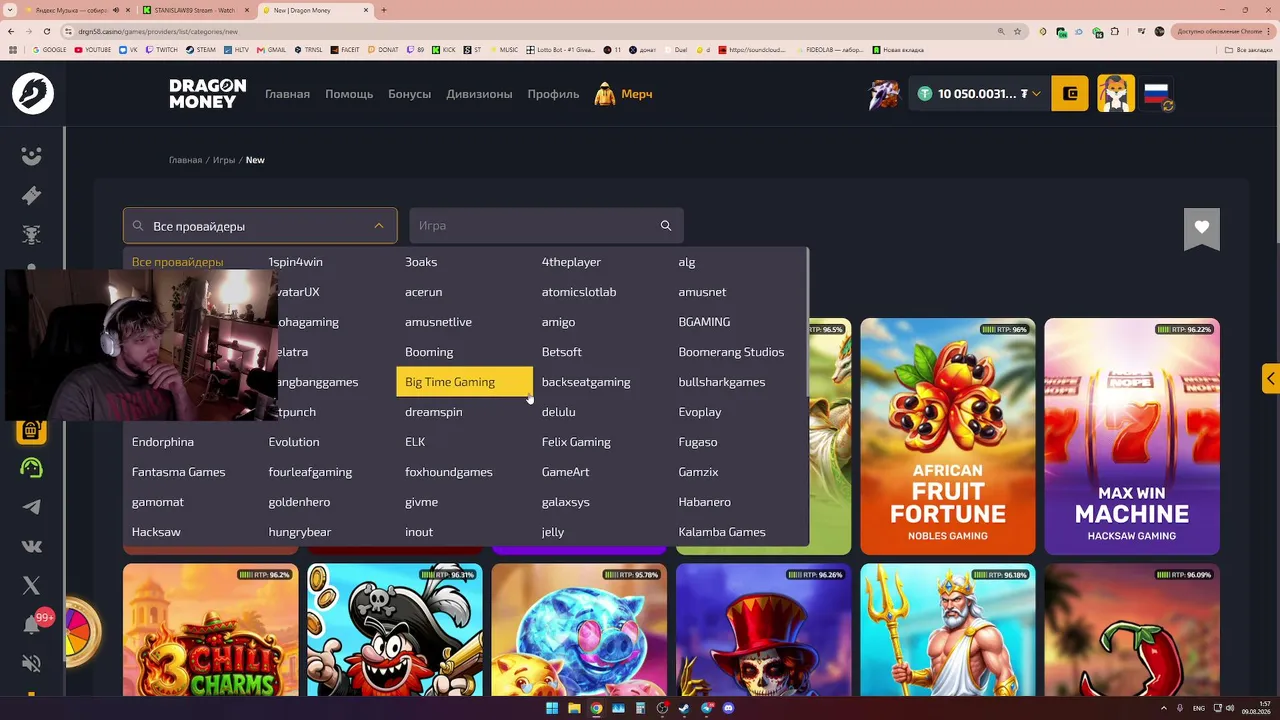
Task: Open the TWITCH bookmark
Action: click(x=162, y=49)
